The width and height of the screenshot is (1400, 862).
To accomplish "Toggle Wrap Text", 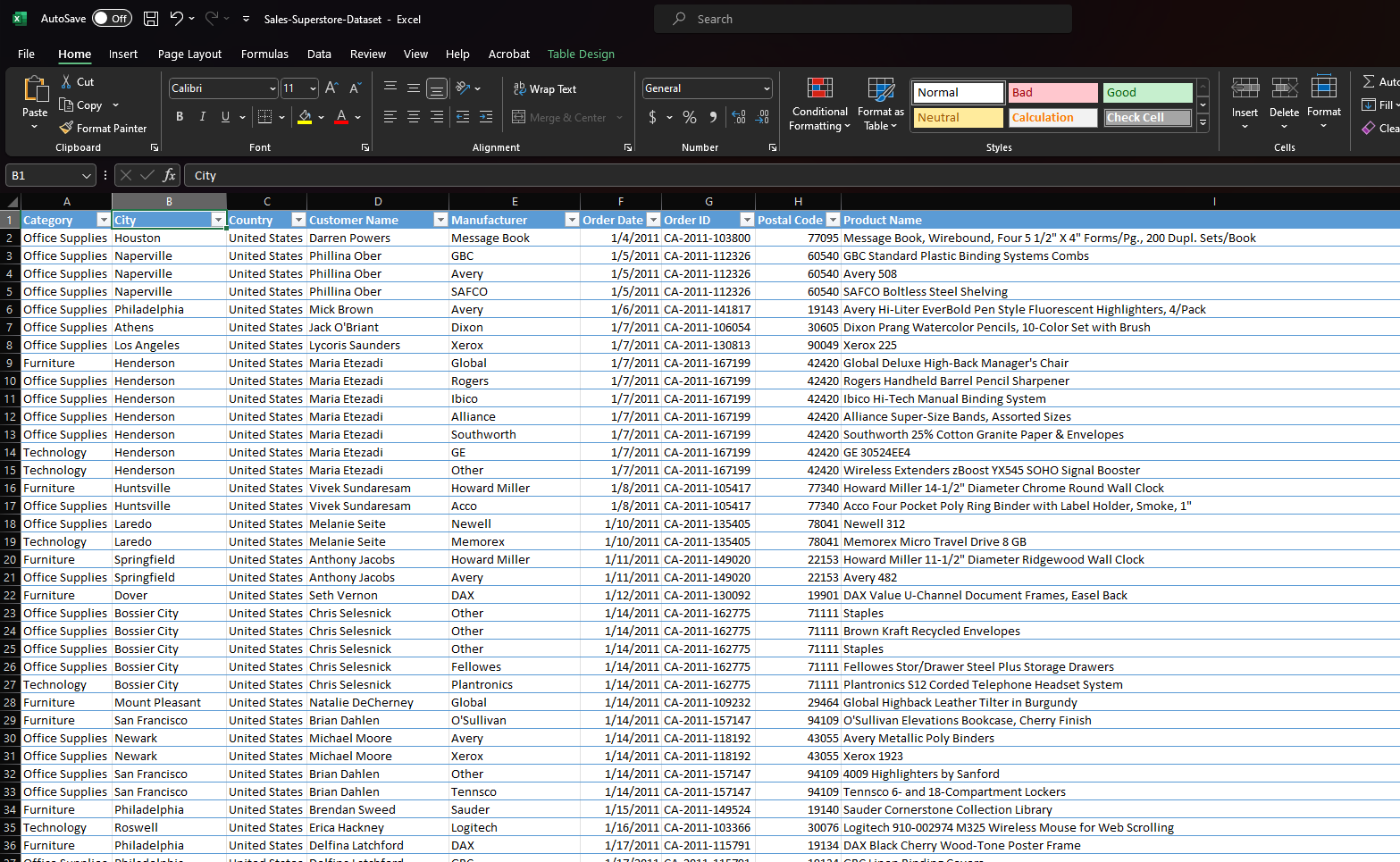I will (545, 88).
